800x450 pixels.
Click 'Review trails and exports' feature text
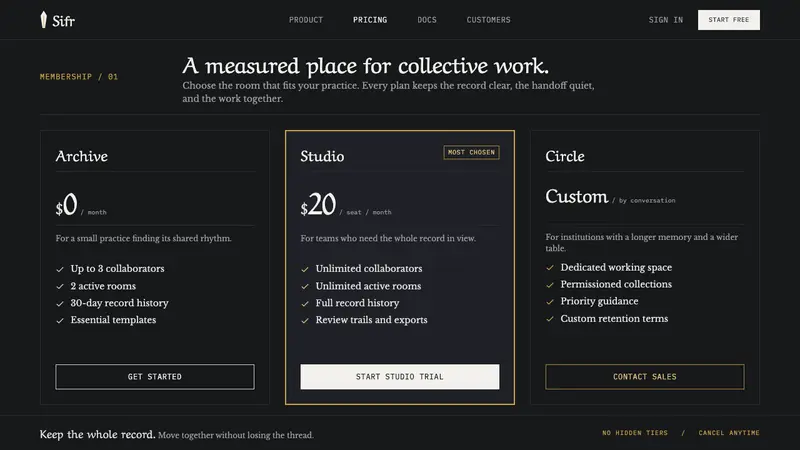(371, 320)
